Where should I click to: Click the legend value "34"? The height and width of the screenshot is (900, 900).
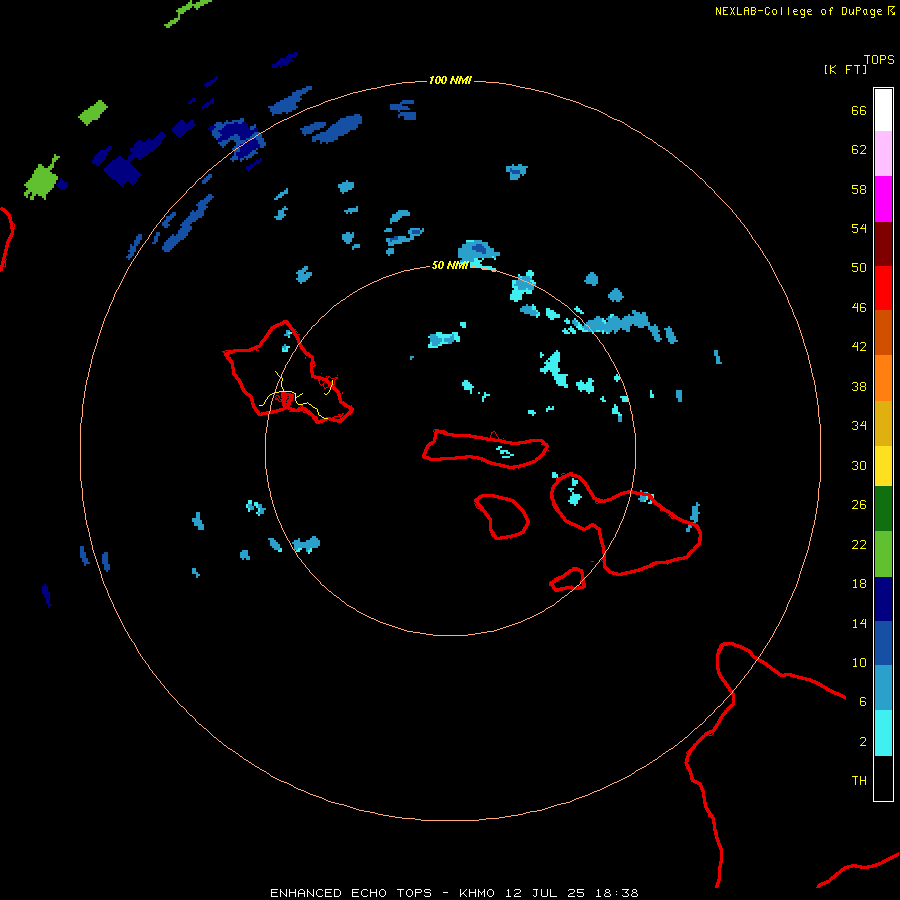click(859, 426)
